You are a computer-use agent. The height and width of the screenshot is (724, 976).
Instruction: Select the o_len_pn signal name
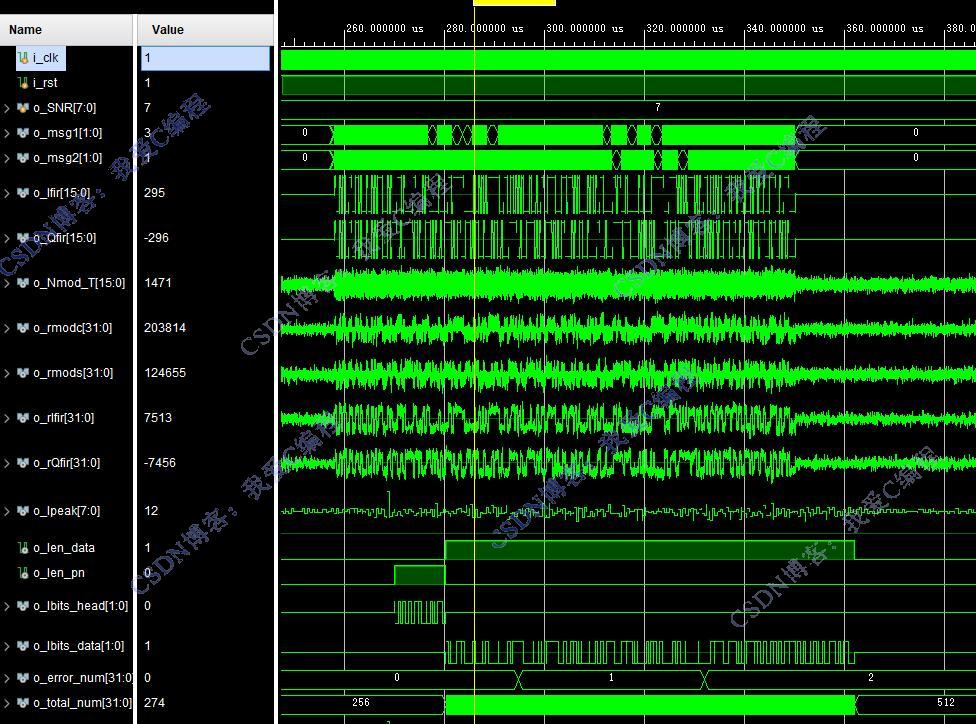[x=59, y=573]
